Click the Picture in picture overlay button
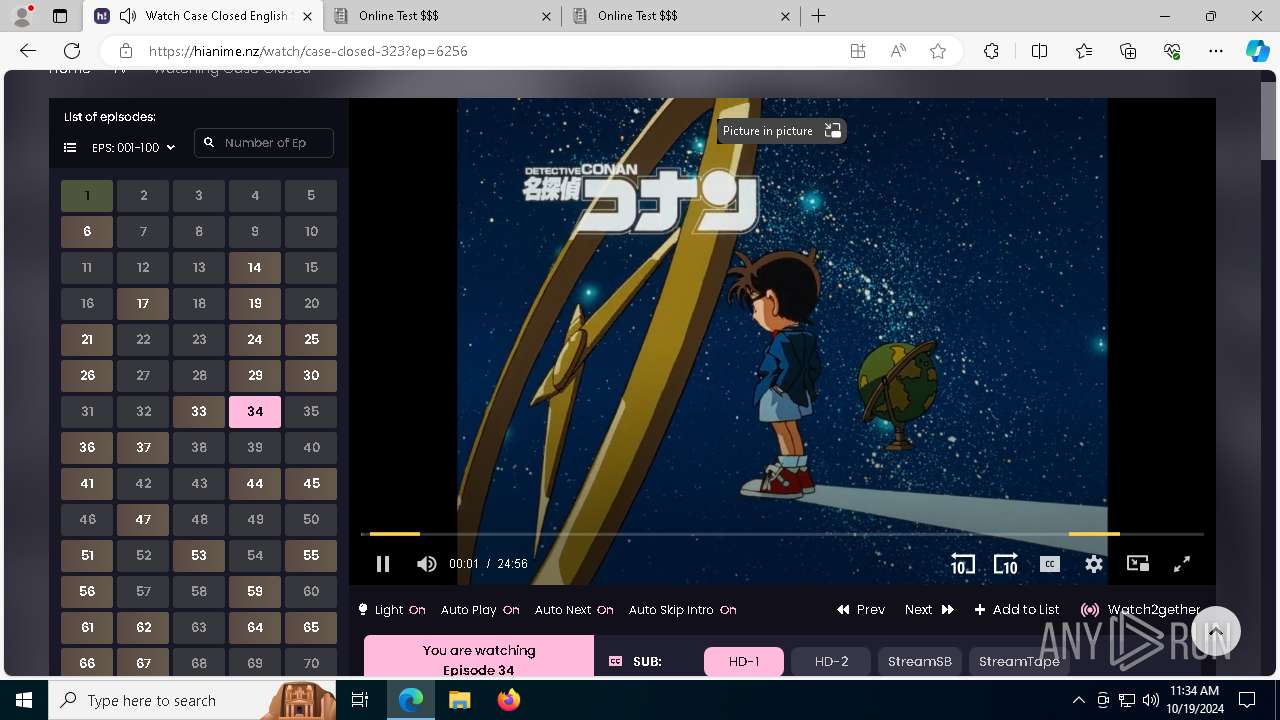The width and height of the screenshot is (1280, 720). 782,131
